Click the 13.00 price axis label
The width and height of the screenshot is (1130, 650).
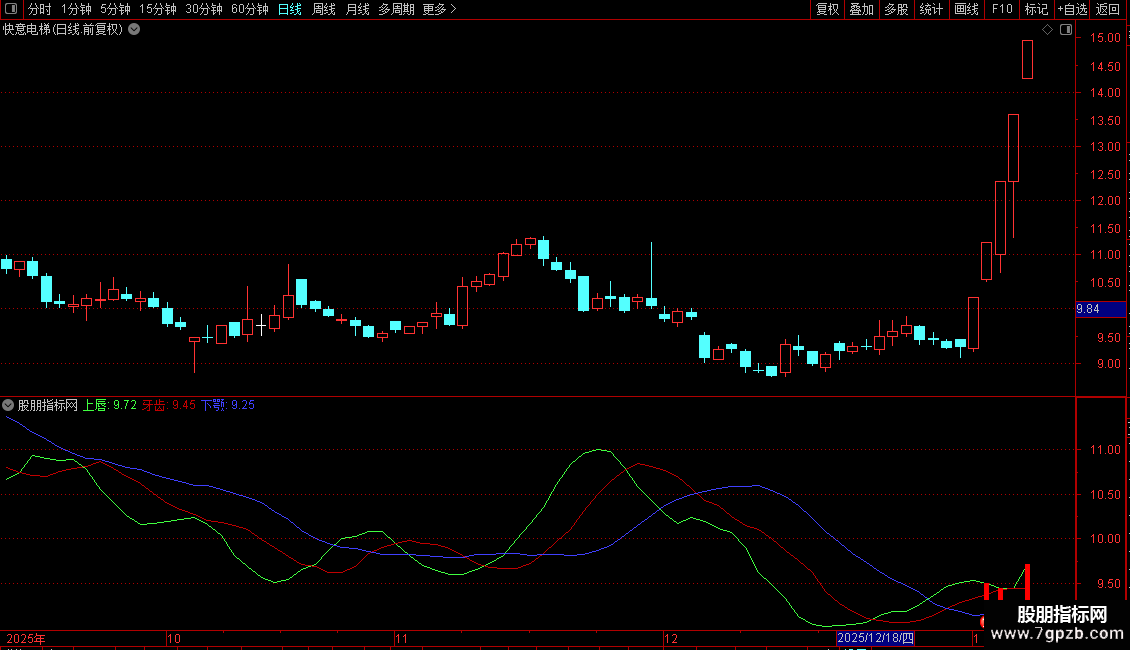tap(1105, 146)
